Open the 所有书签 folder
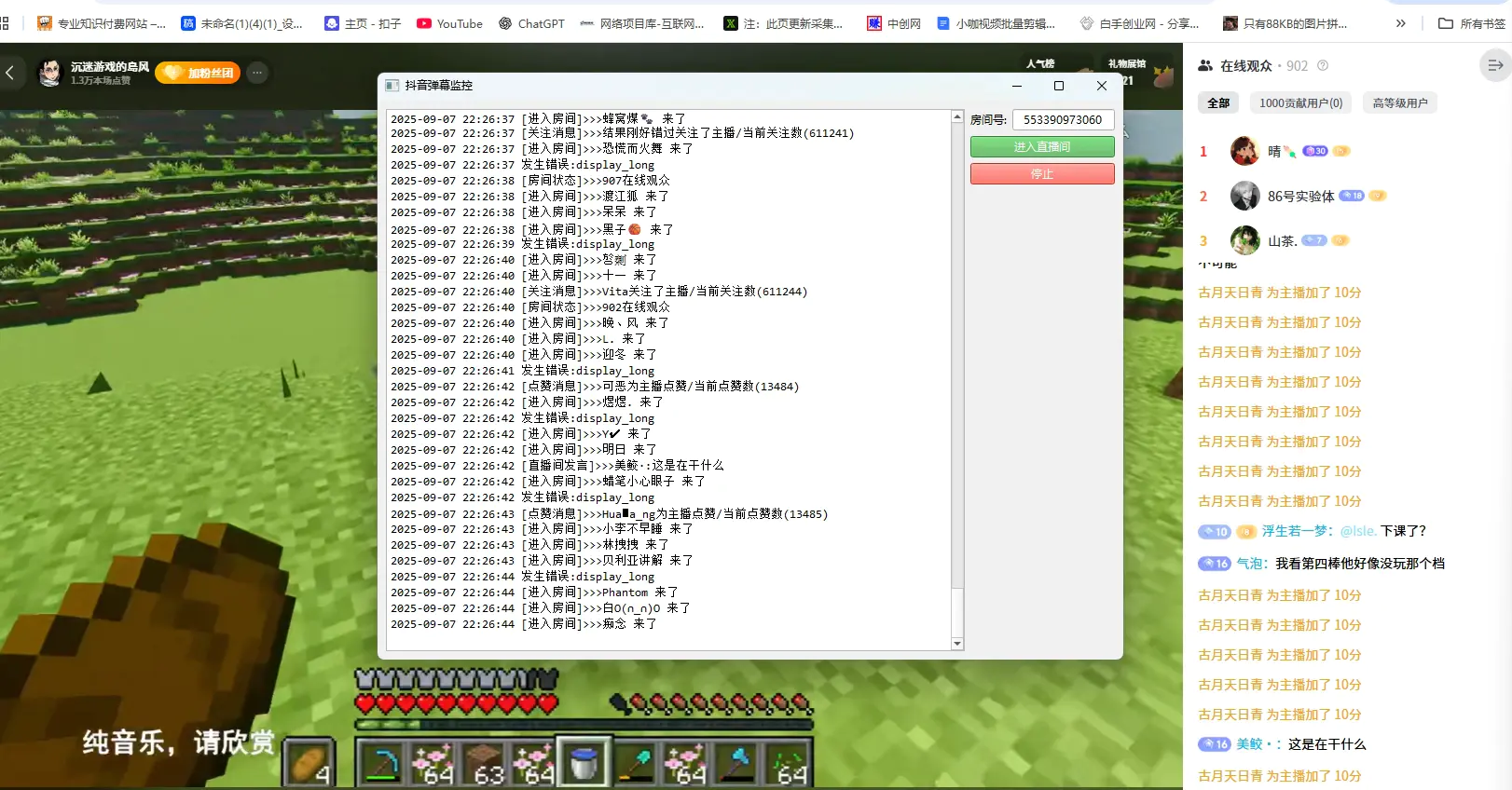The width and height of the screenshot is (1512, 790). [1471, 23]
